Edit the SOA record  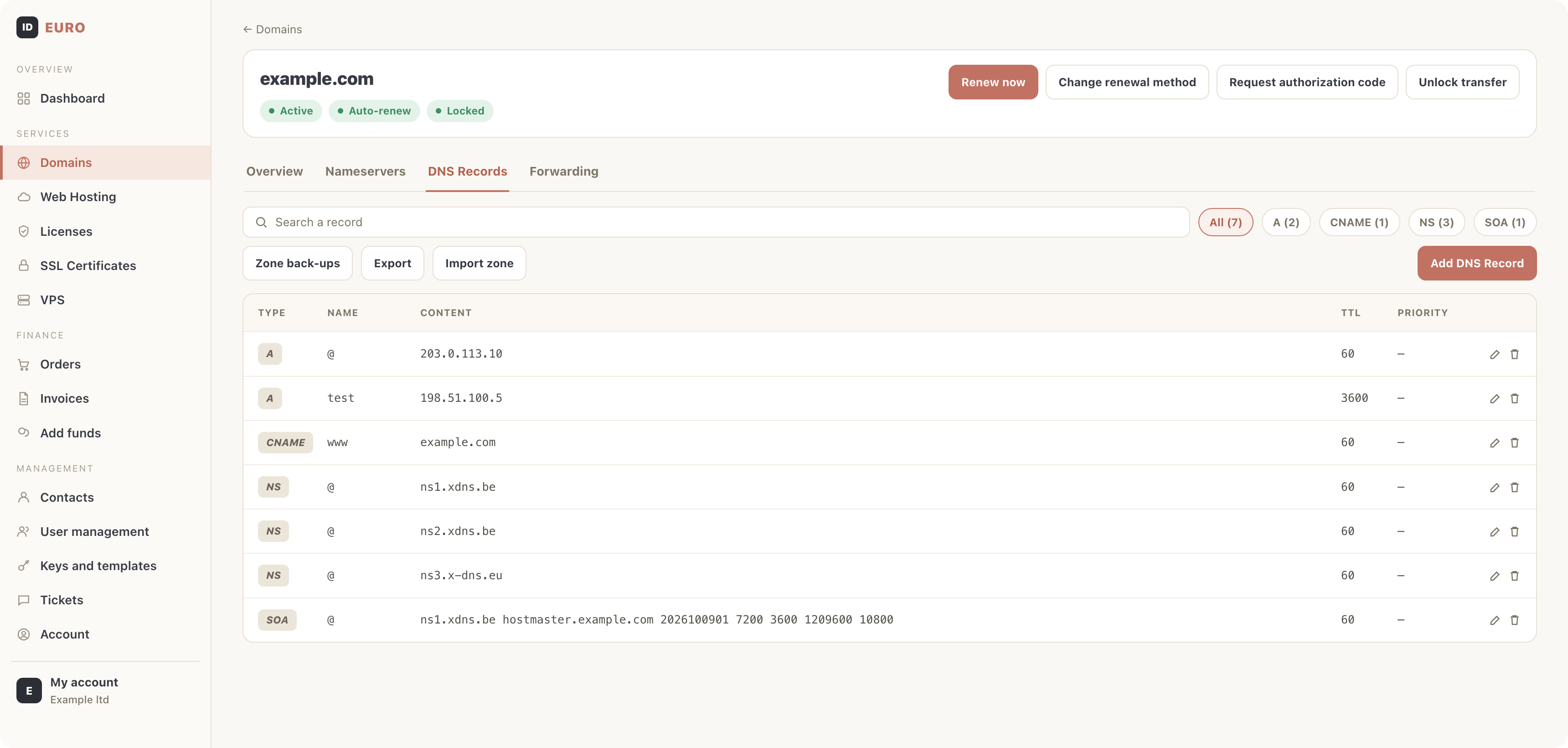pyautogui.click(x=1494, y=620)
